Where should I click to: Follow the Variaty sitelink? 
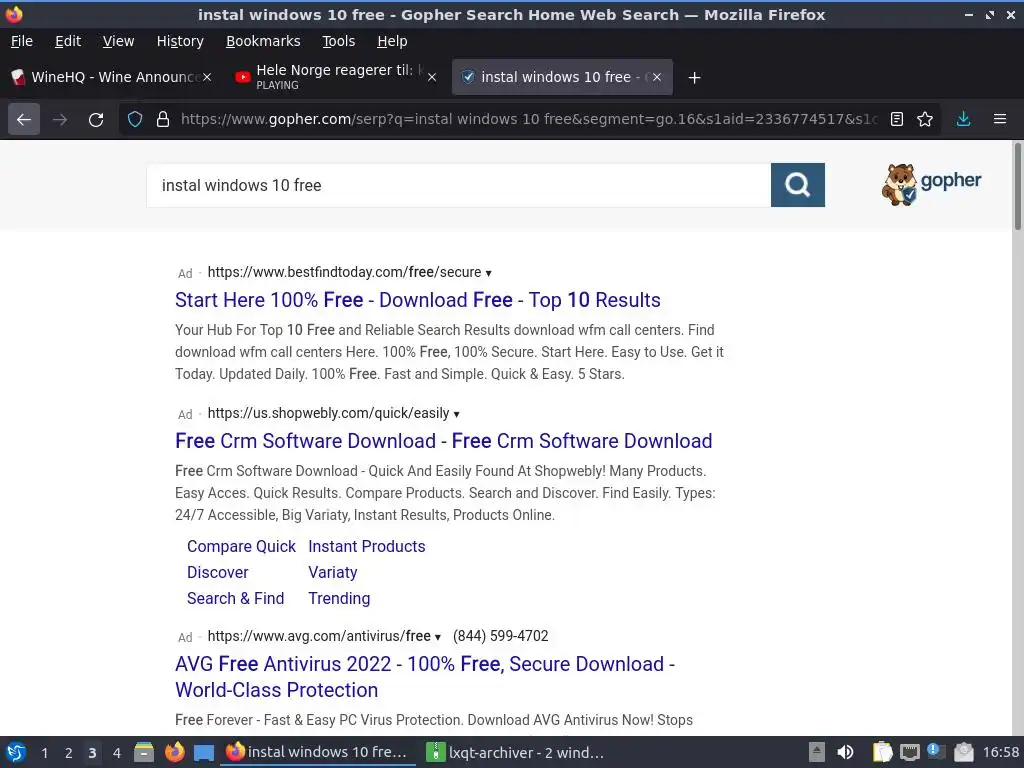tap(332, 573)
